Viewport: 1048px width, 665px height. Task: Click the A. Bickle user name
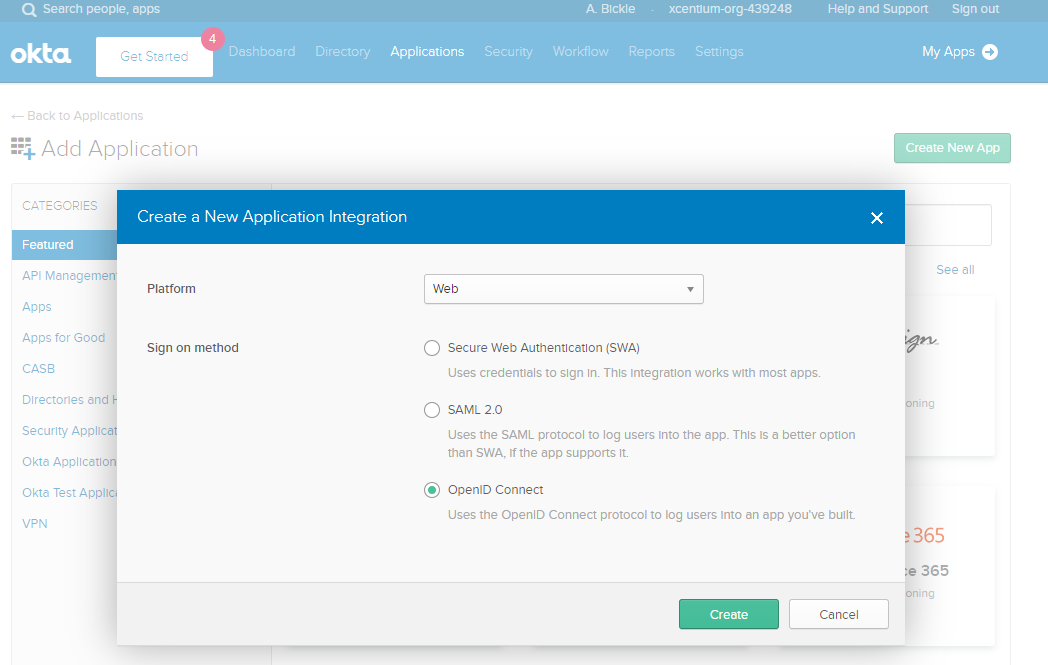click(x=610, y=9)
